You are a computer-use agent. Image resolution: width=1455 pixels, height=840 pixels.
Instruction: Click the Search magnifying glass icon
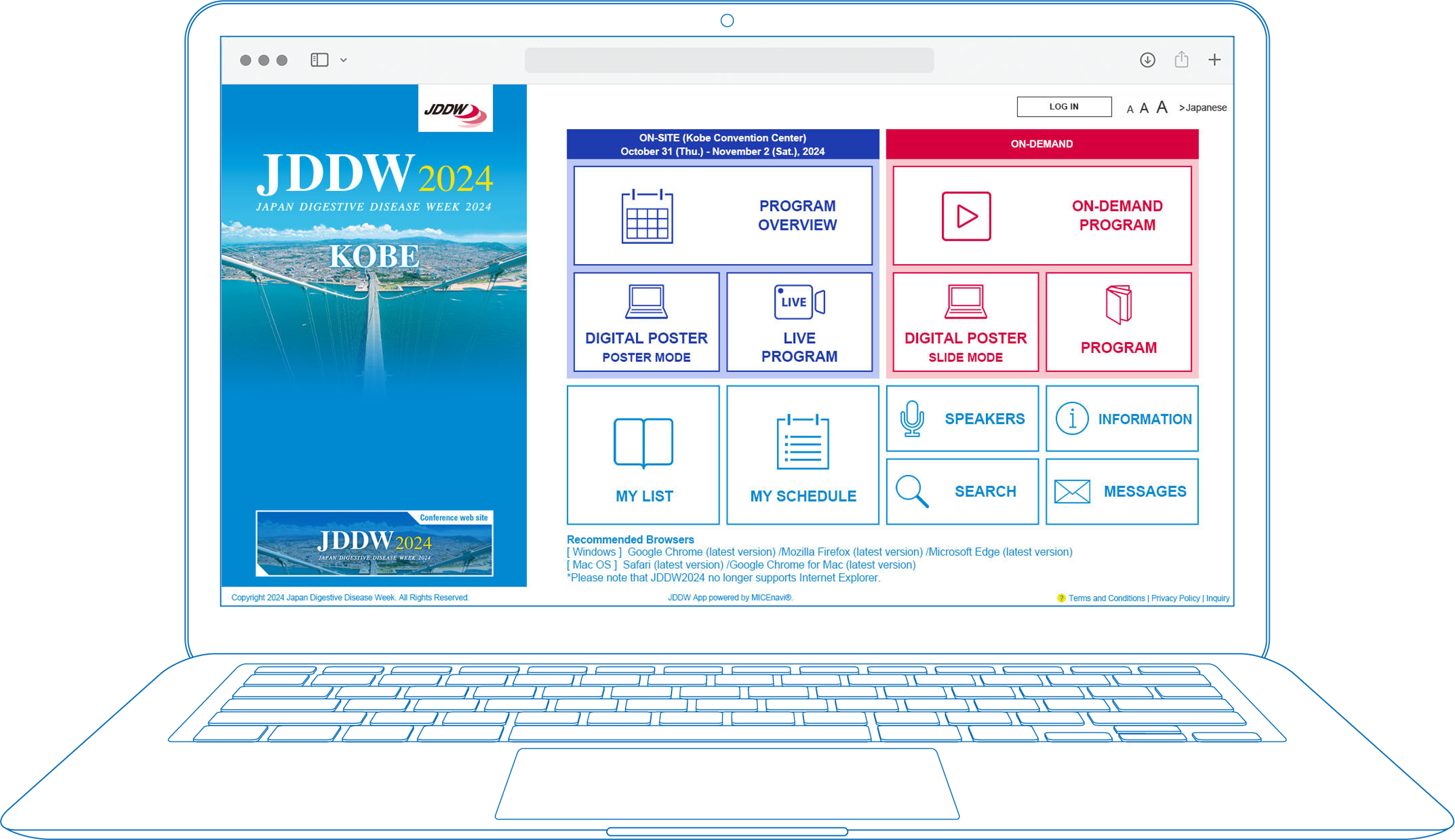click(x=912, y=492)
